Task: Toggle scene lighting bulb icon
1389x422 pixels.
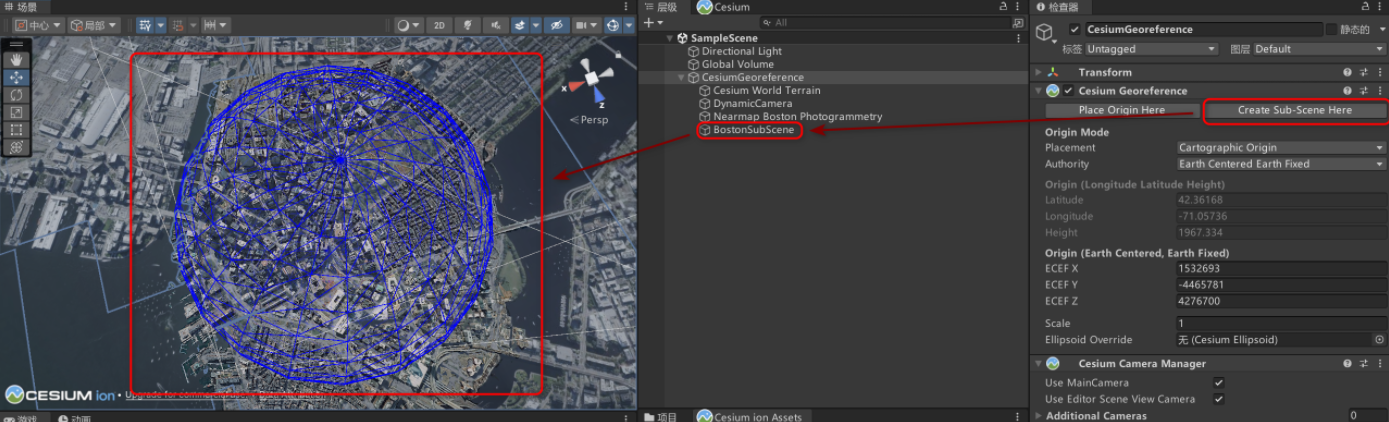Action: [x=467, y=25]
